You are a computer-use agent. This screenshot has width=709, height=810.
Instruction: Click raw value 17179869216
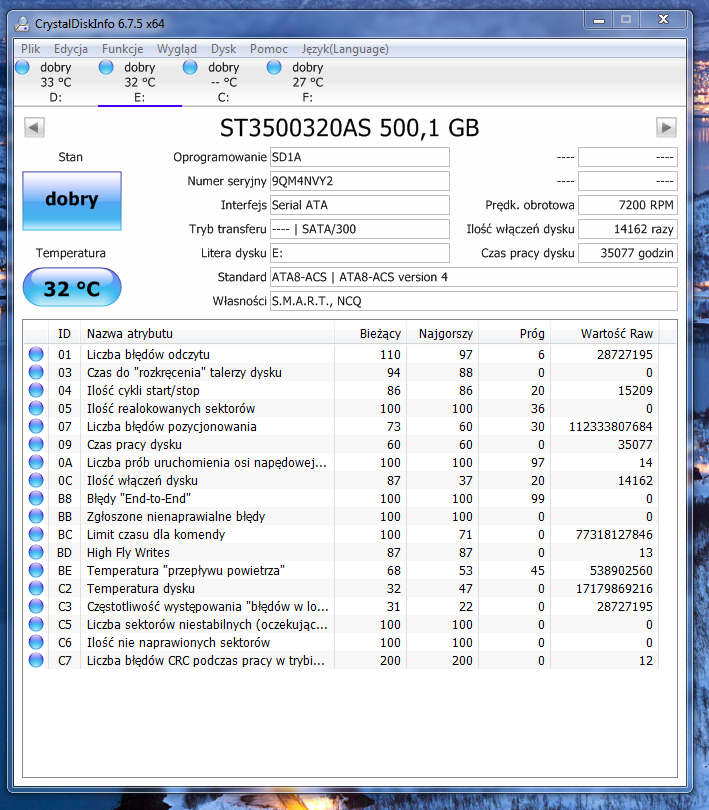614,588
